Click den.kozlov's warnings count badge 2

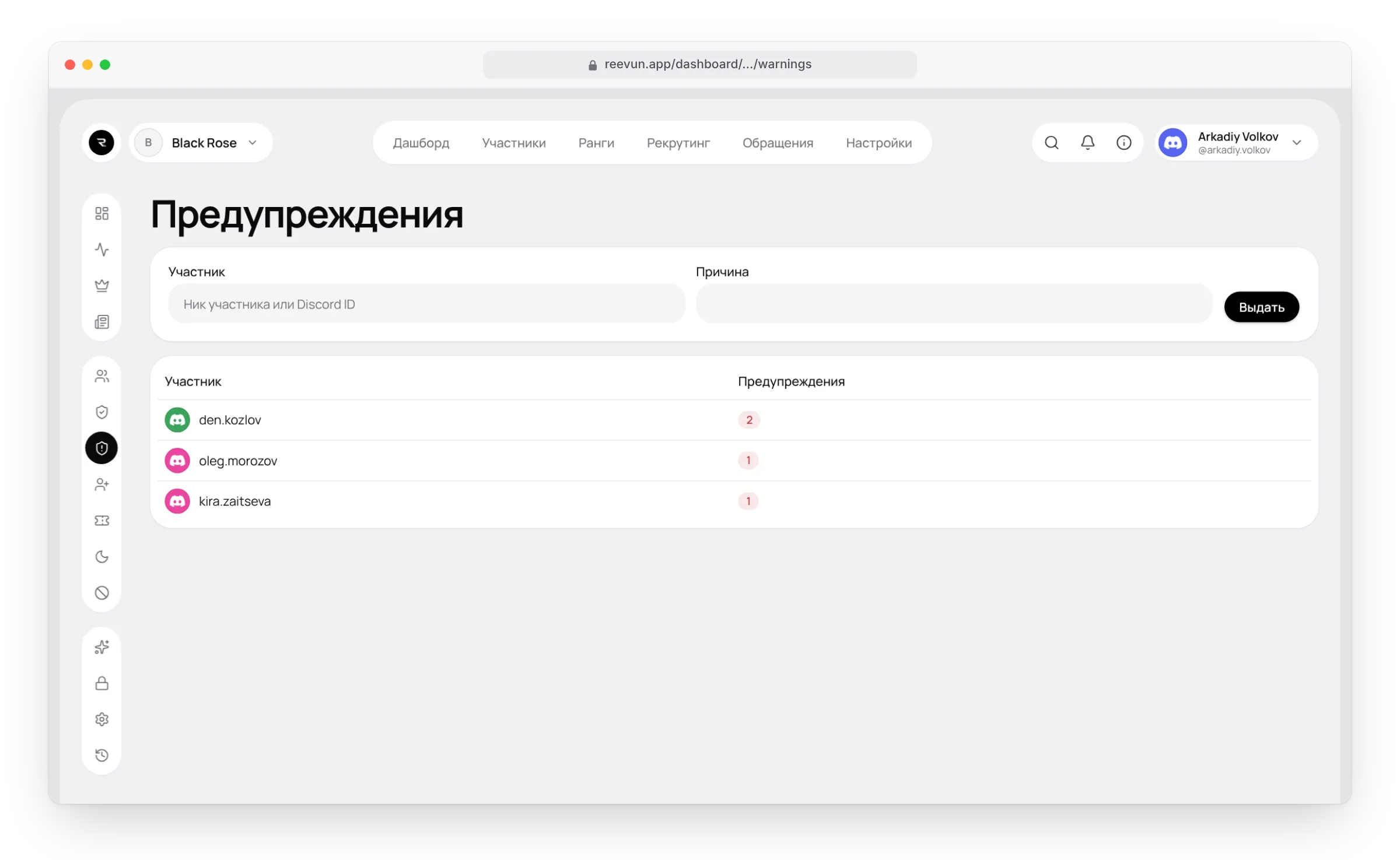tap(749, 420)
